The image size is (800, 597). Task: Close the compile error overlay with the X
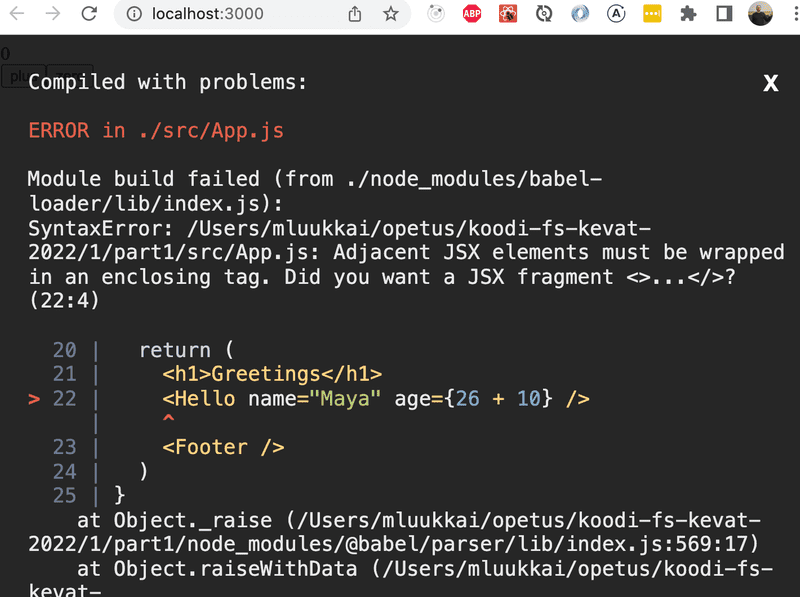point(770,83)
